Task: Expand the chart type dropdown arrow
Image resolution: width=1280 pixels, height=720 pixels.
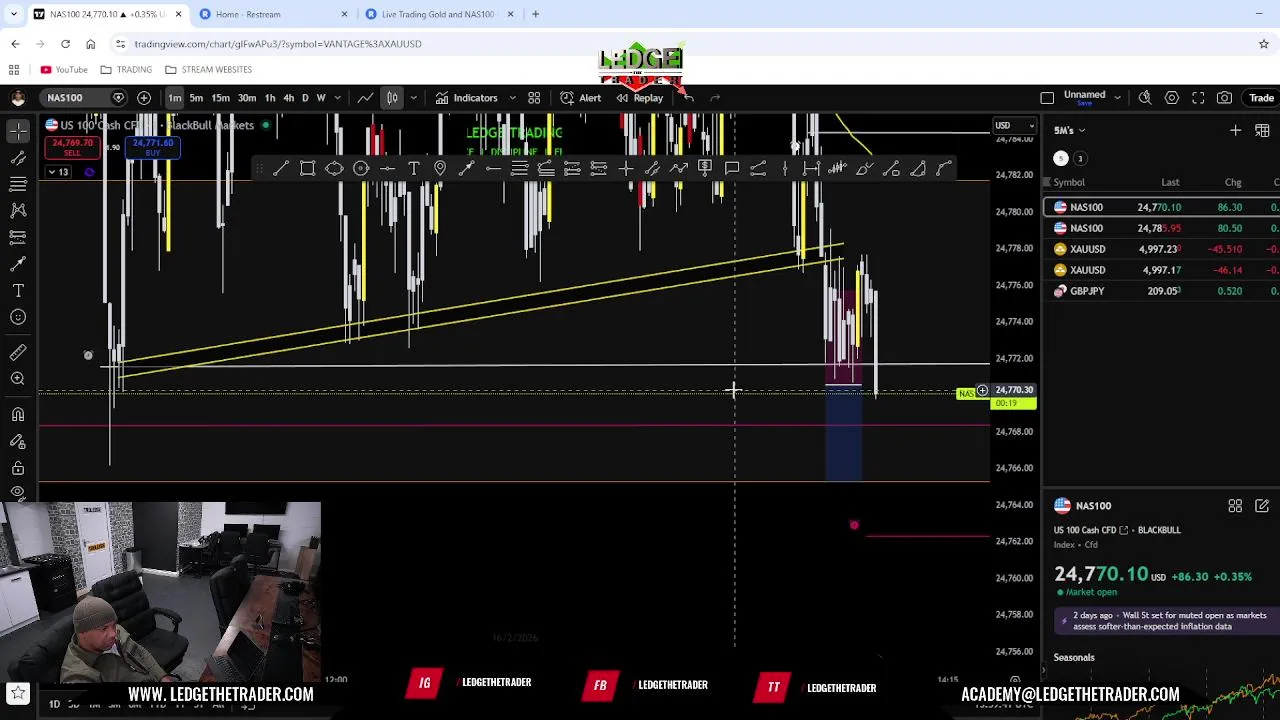Action: 413,98
